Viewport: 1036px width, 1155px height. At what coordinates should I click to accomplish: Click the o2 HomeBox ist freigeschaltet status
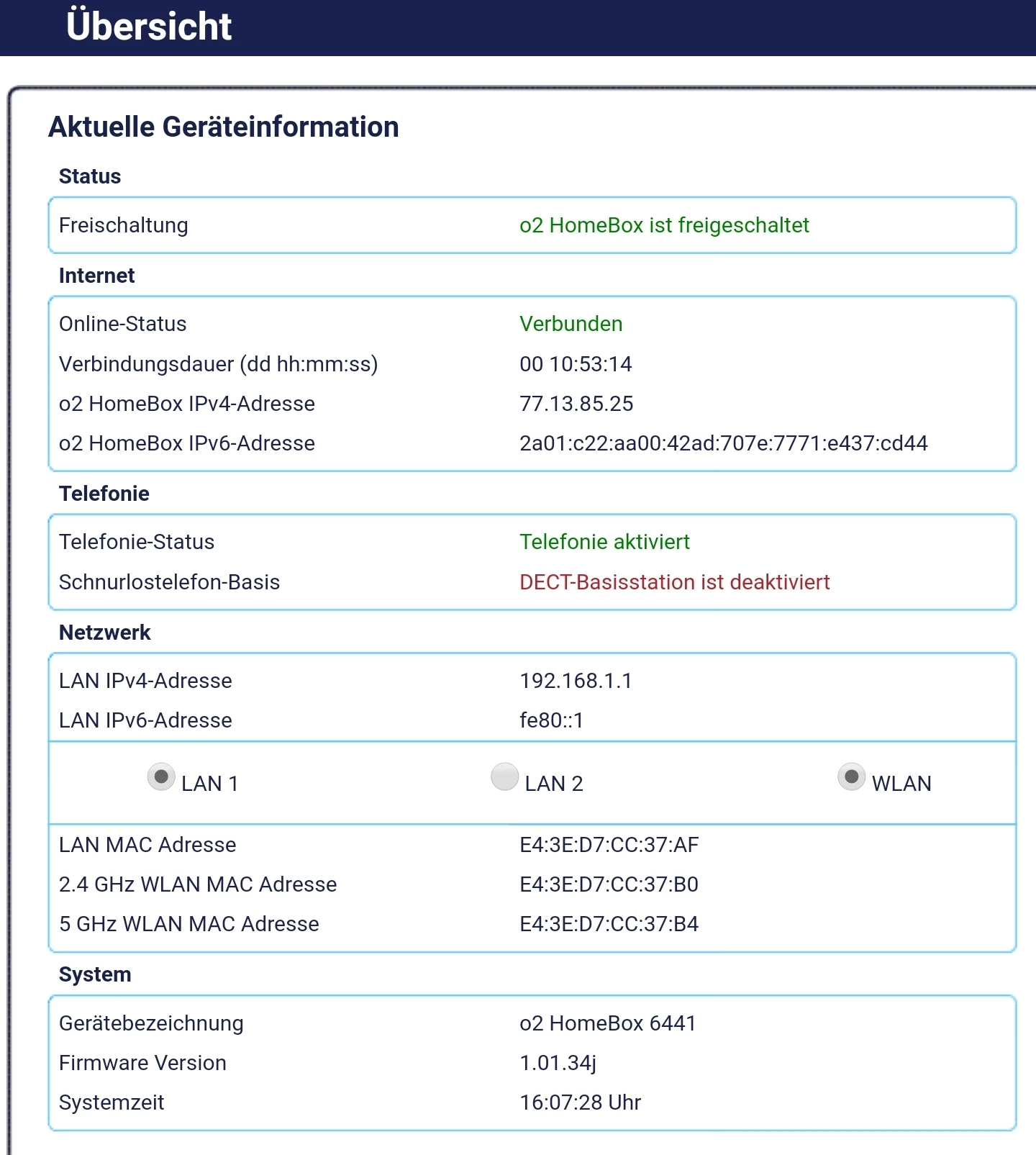(x=664, y=225)
